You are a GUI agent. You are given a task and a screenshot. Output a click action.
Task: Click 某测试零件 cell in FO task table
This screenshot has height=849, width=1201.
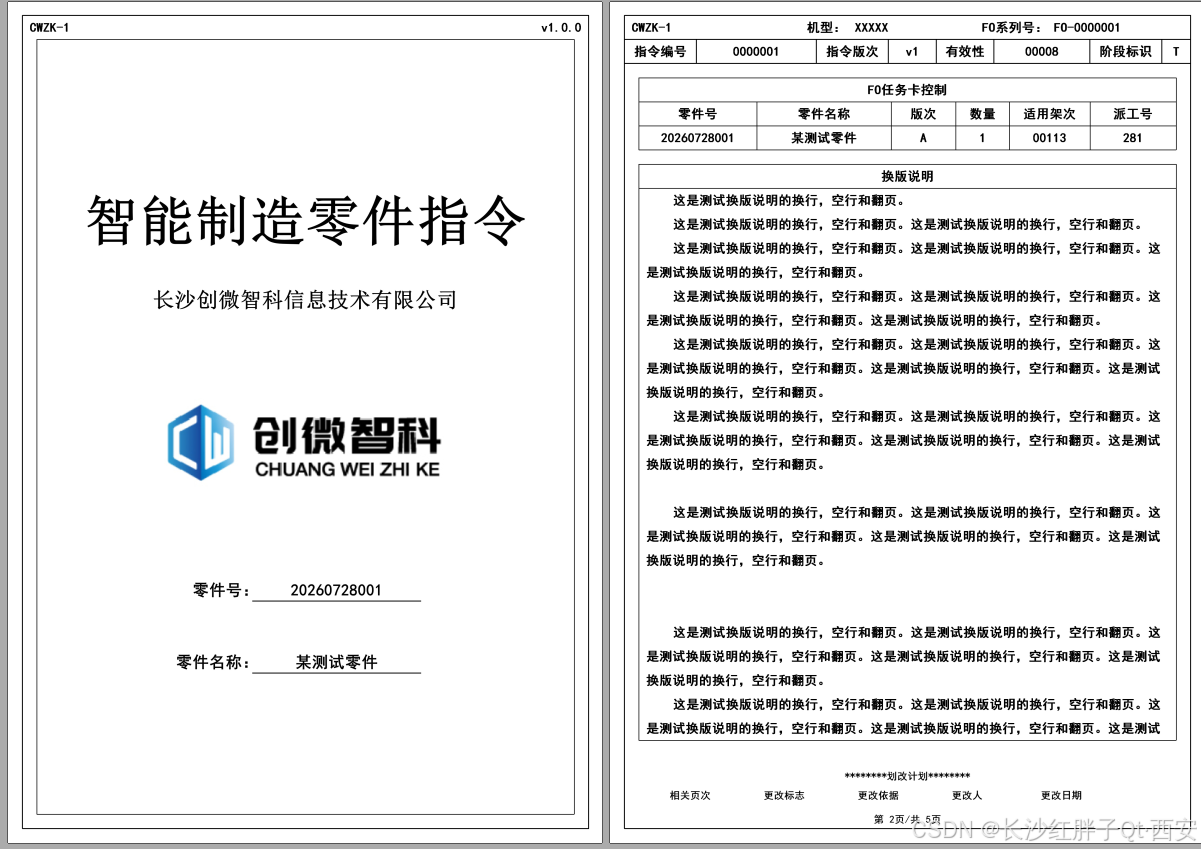pyautogui.click(x=824, y=138)
